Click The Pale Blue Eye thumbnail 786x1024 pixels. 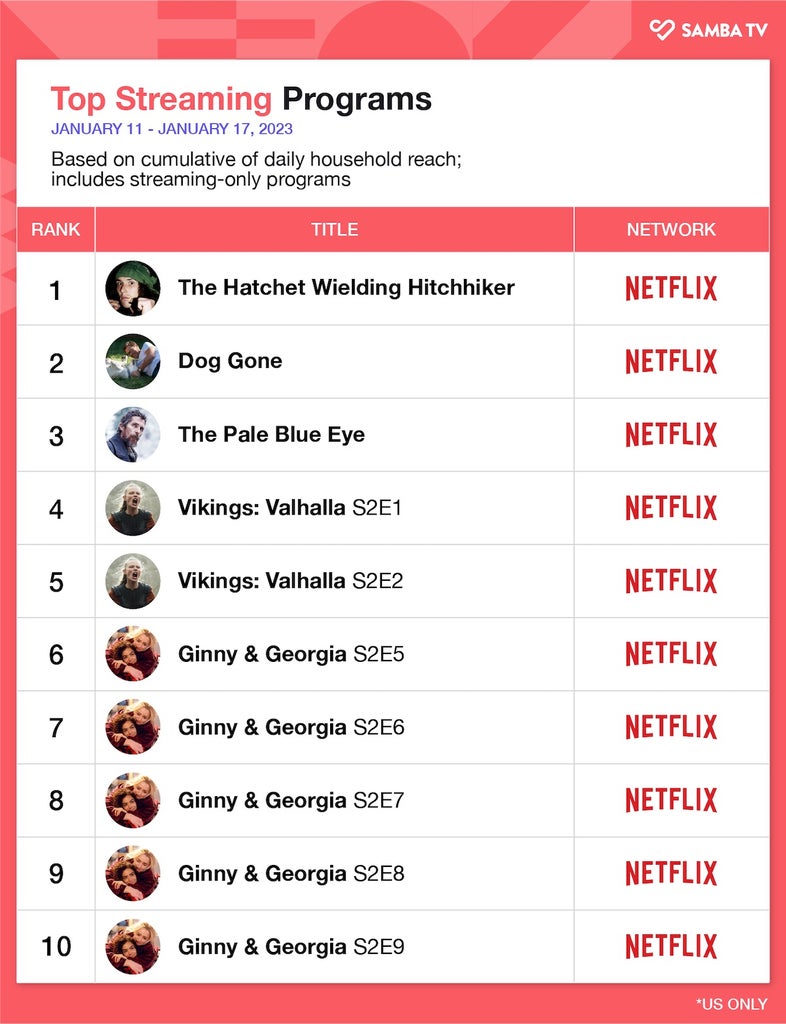pyautogui.click(x=133, y=434)
